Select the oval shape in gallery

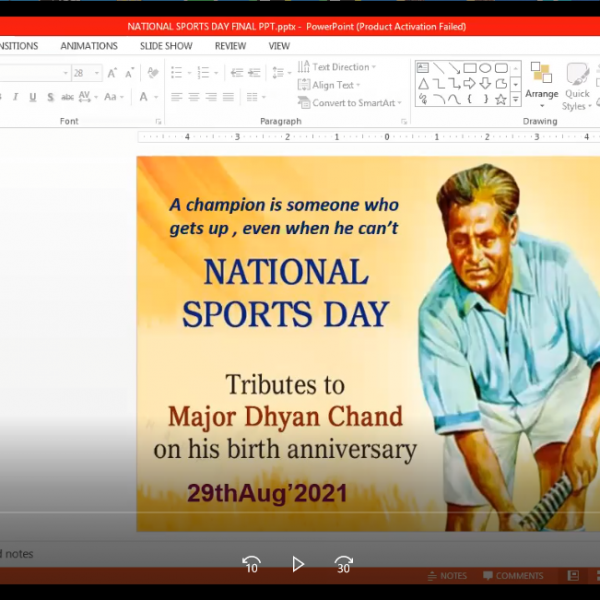[486, 68]
